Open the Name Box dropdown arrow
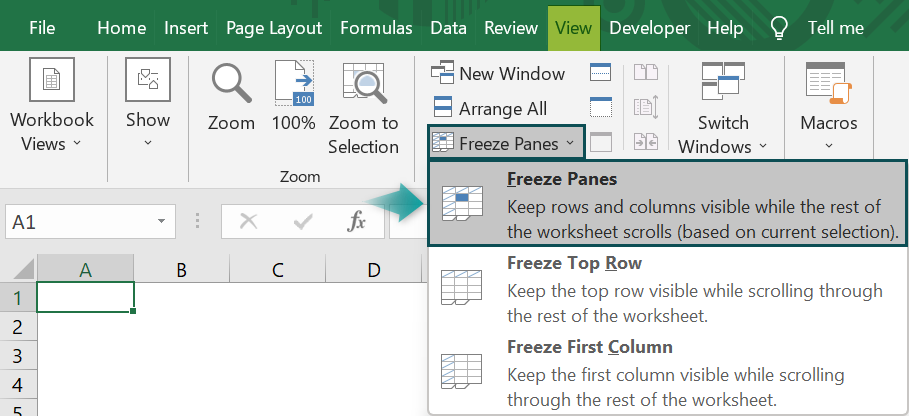Viewport: 909px width, 416px height. coord(161,222)
